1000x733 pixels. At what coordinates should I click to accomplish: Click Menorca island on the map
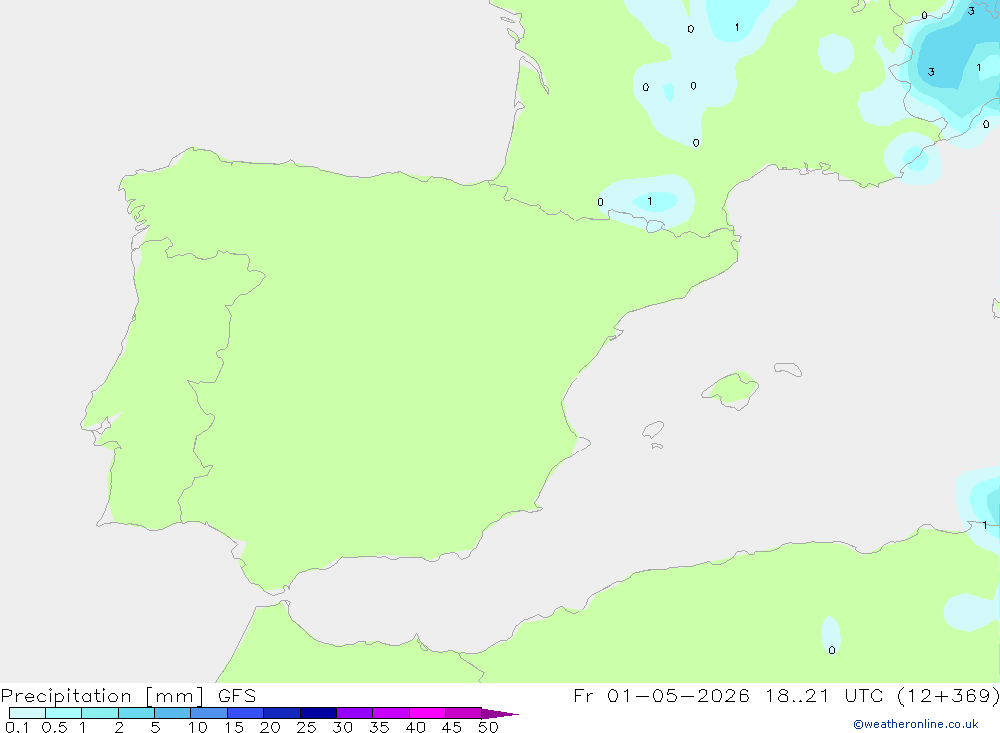click(x=788, y=369)
